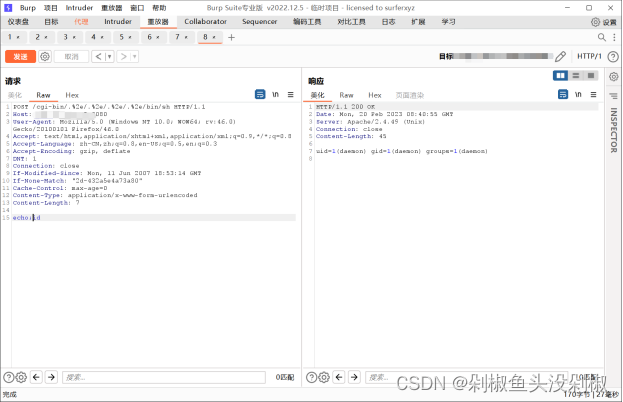The image size is (623, 402).
Task: Click the orange Send (发送) button
Action: click(x=20, y=56)
